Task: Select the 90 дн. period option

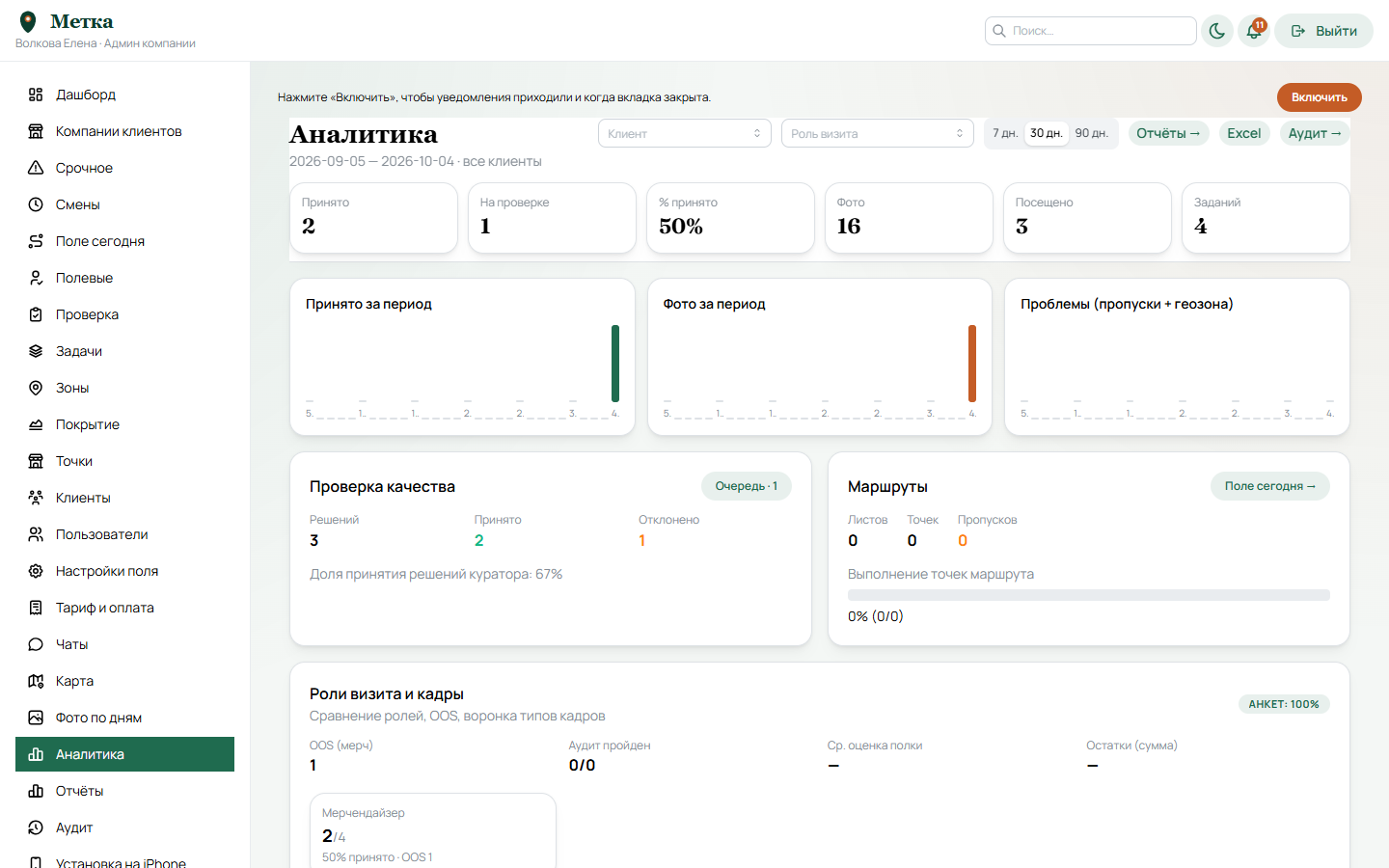Action: [1091, 133]
